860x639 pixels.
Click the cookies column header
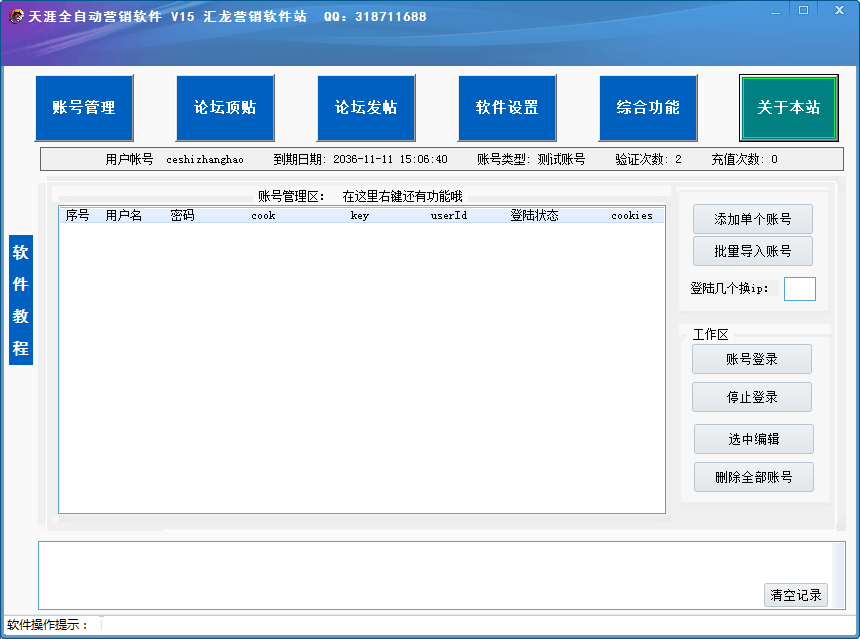(631, 215)
